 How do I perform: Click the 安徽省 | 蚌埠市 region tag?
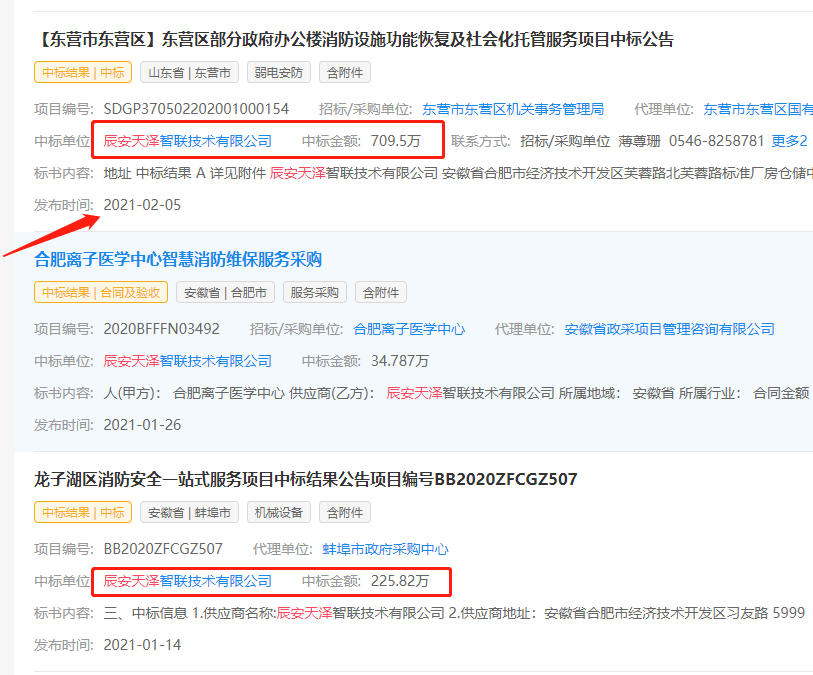pos(189,512)
